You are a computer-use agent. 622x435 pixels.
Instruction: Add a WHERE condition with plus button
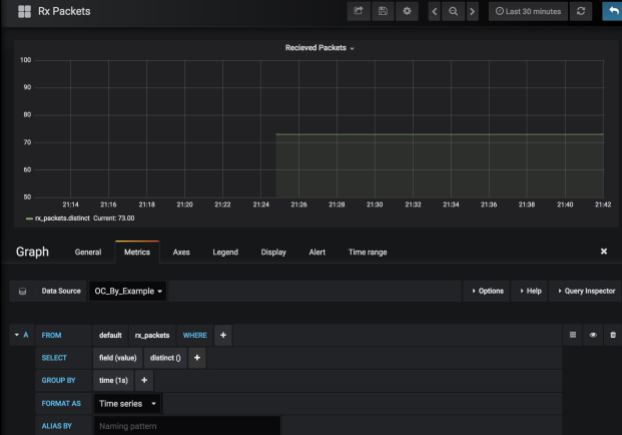coord(223,335)
